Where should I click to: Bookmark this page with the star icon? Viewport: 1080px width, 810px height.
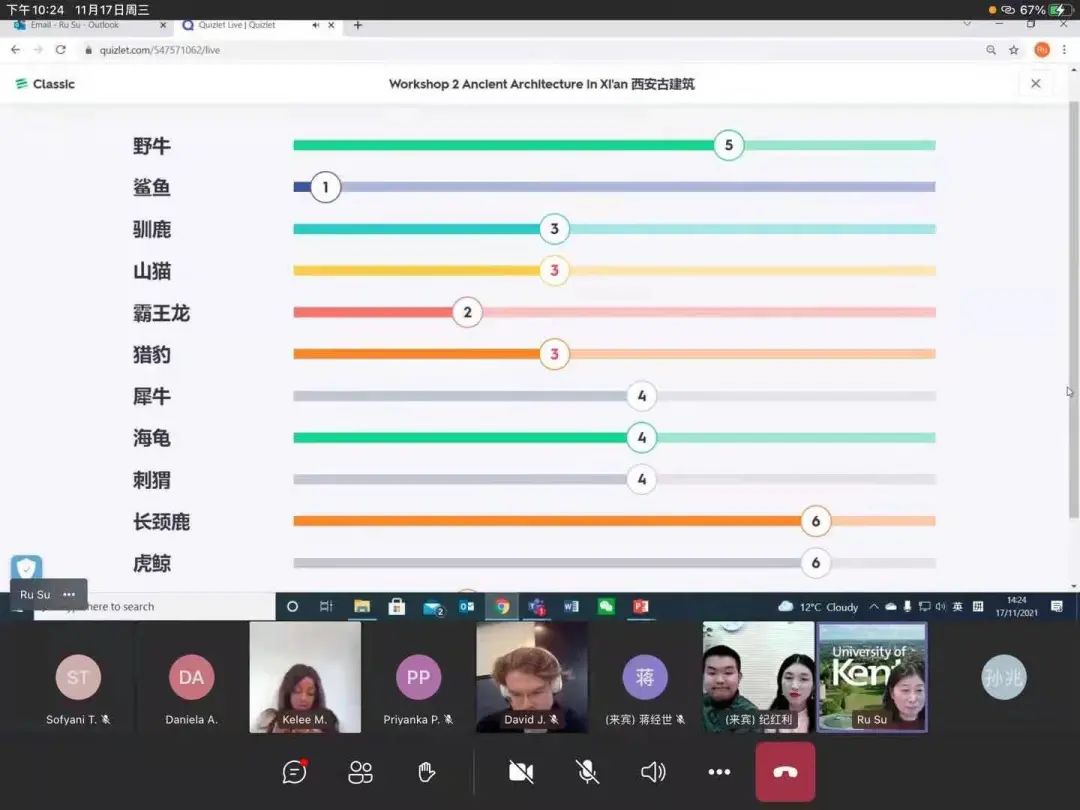click(1014, 50)
